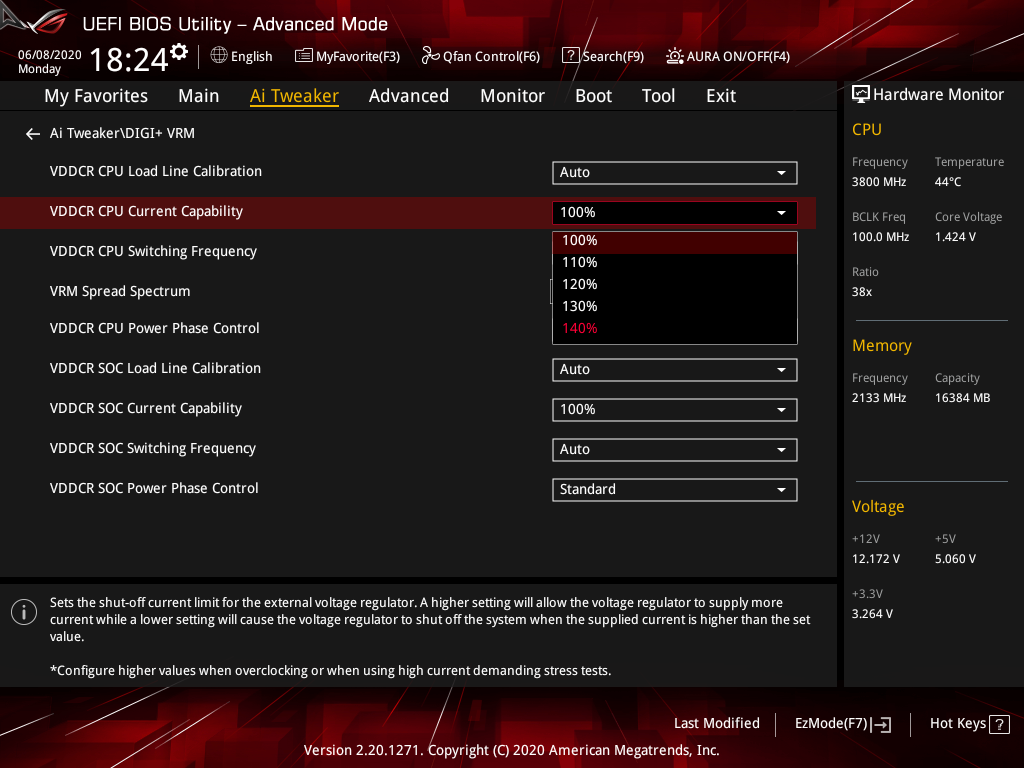1024x768 pixels.
Task: Select 120% current capability option
Action: (x=675, y=285)
